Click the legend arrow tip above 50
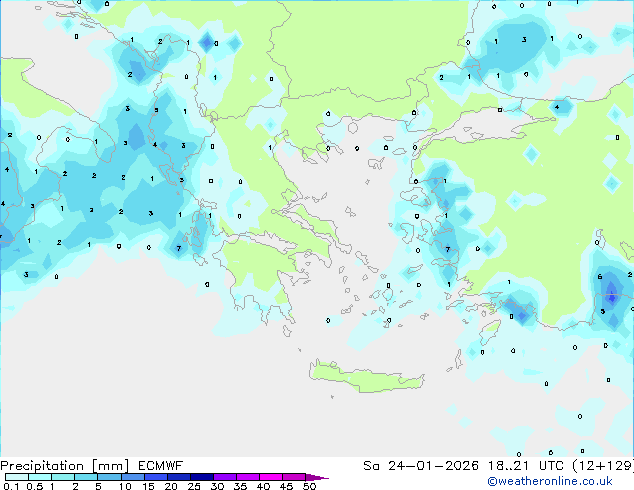The height and width of the screenshot is (490, 634). [x=317, y=477]
